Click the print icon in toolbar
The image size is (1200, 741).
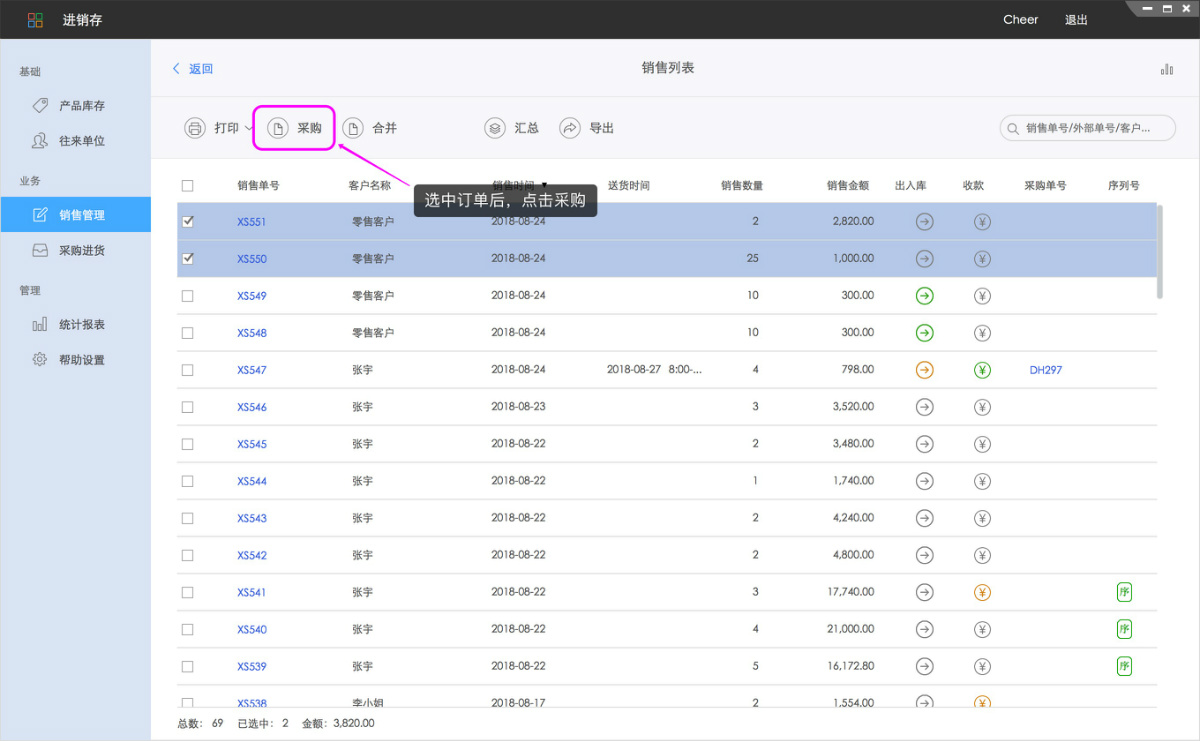click(195, 128)
